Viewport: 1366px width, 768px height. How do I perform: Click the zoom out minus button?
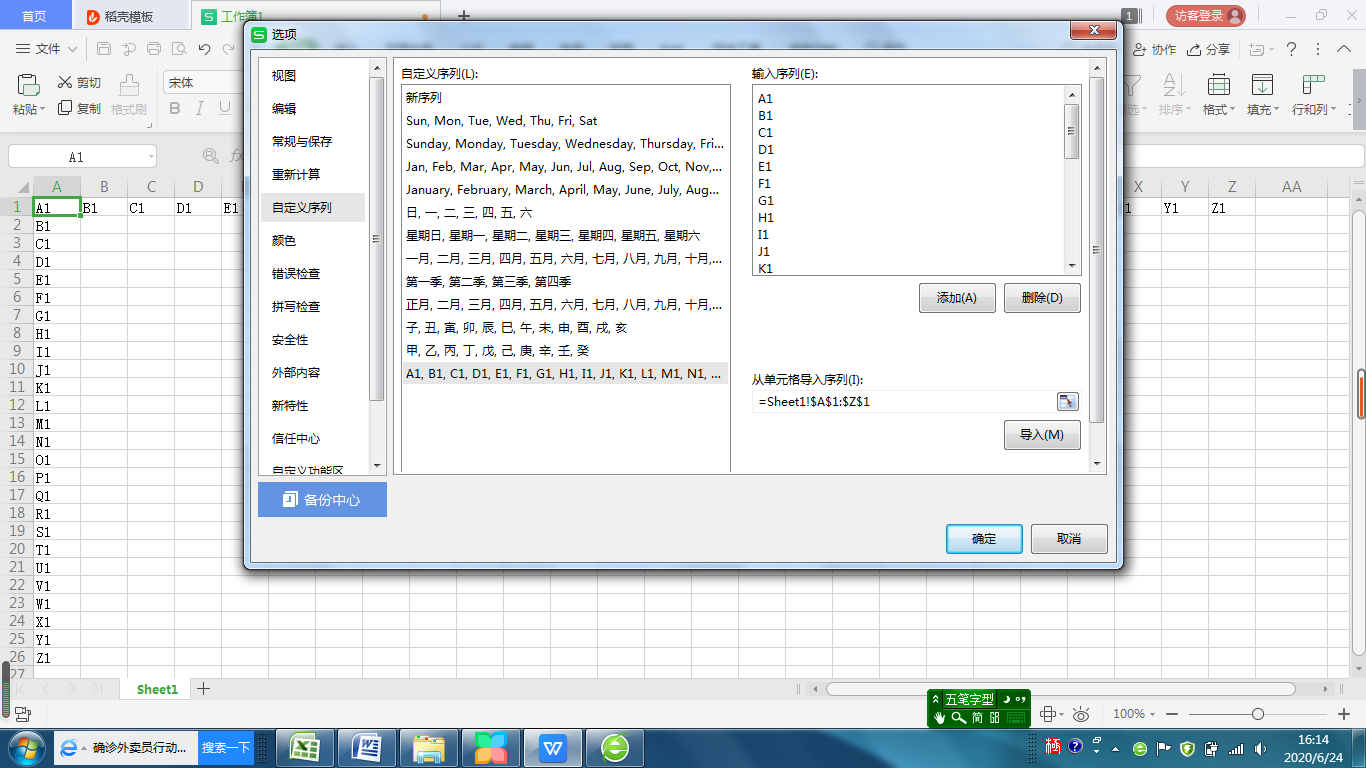click(1172, 714)
